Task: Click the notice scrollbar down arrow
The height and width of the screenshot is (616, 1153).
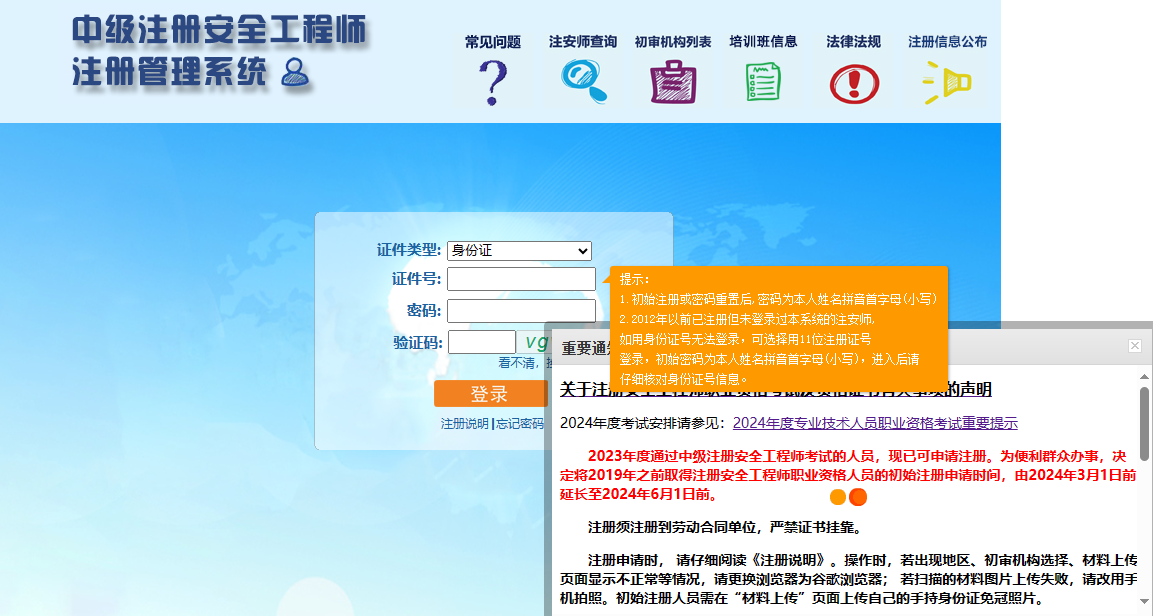Action: click(x=1144, y=601)
